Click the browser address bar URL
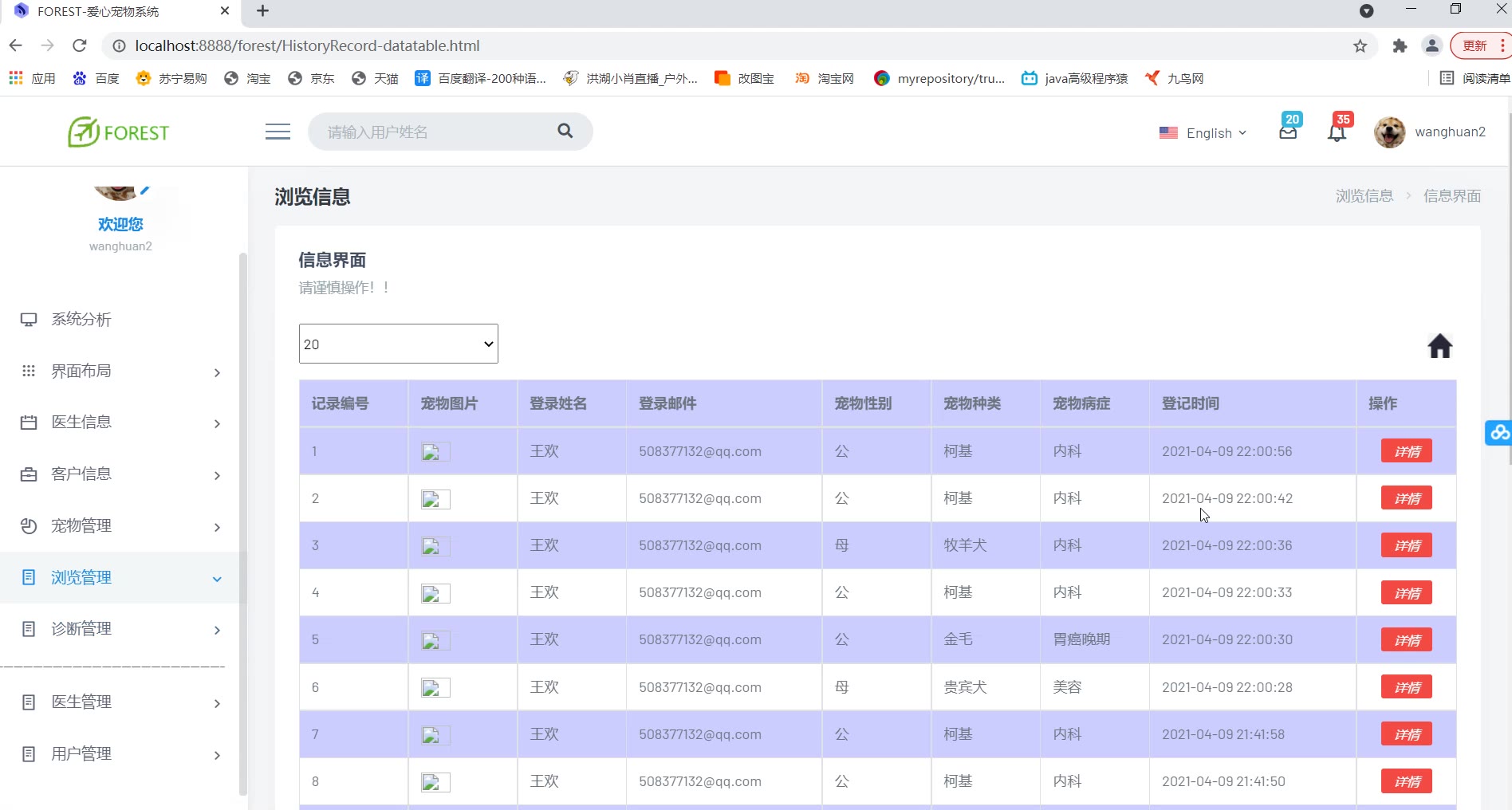 tap(307, 46)
